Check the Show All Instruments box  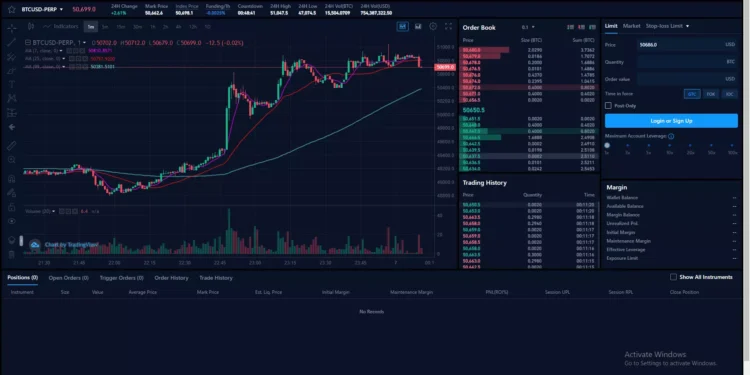pos(673,277)
